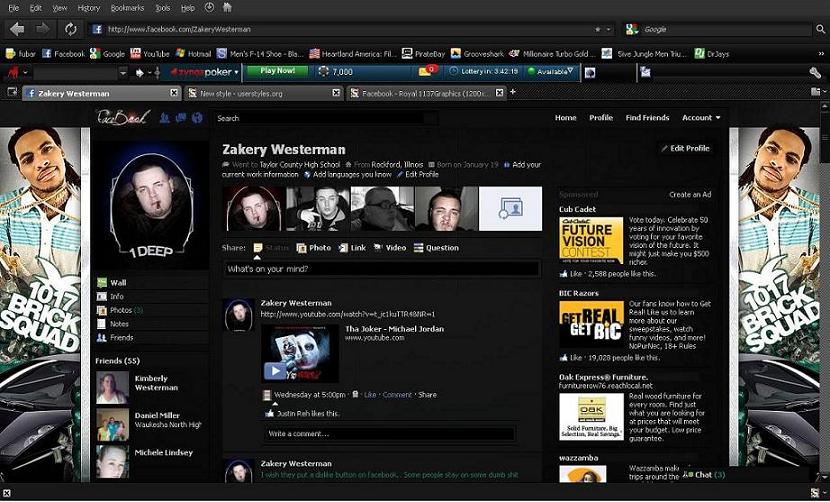The image size is (830, 502).
Task: Open the large 1DEEP profile picture
Action: tap(151, 207)
